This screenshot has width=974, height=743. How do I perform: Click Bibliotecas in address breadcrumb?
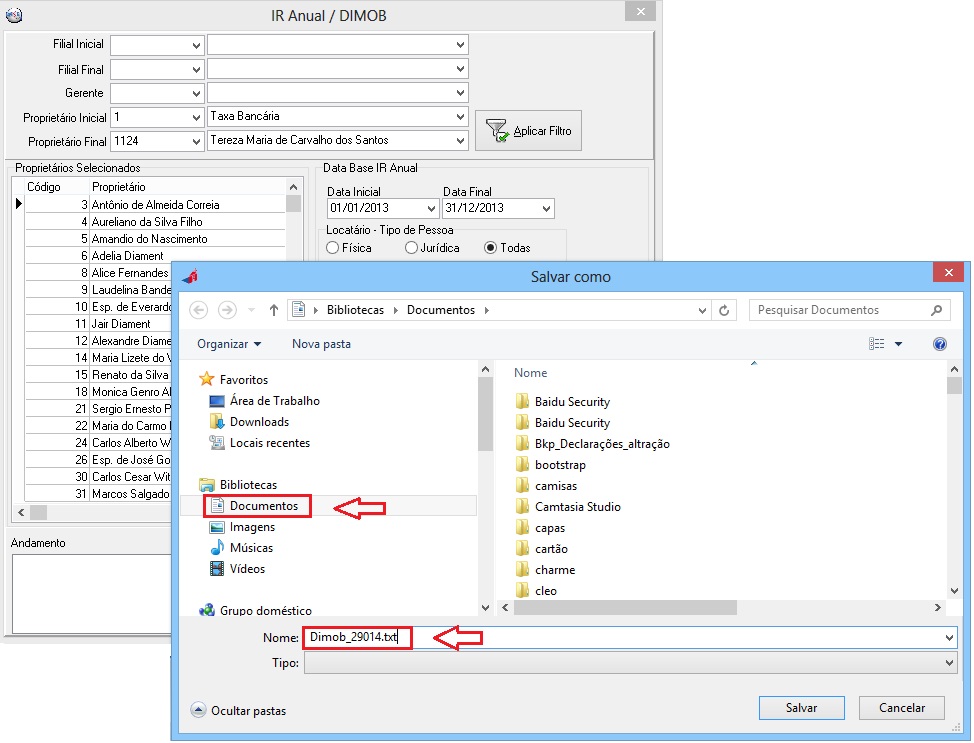[x=355, y=310]
